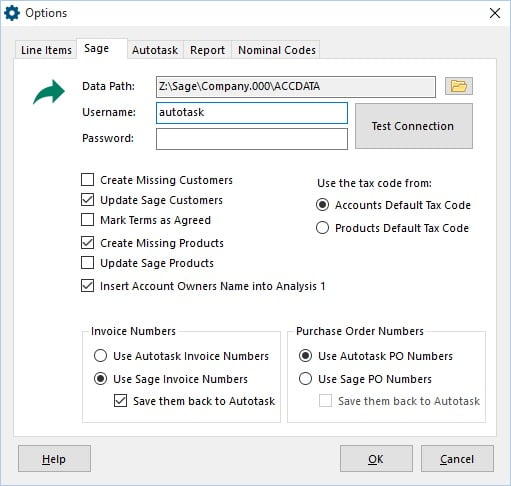Go to the Nominal Codes tab
The height and width of the screenshot is (486, 511).
click(276, 50)
